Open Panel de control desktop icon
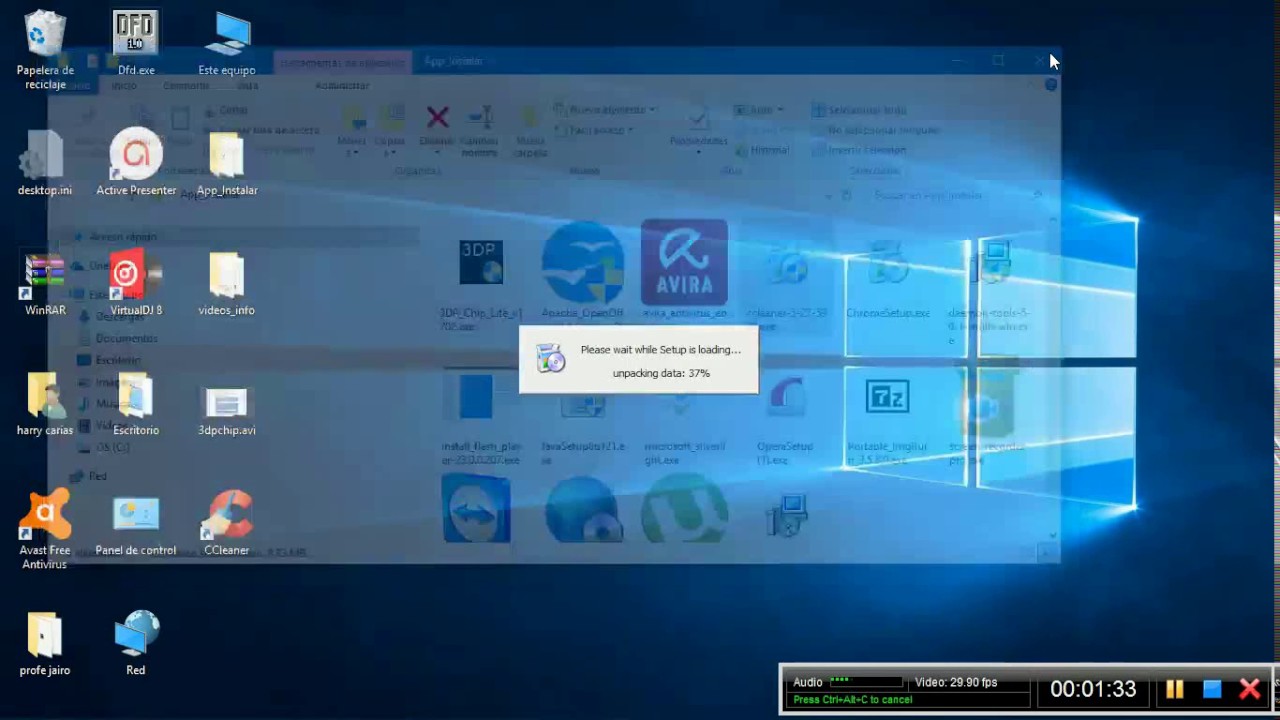1280x720 pixels. coord(136,524)
